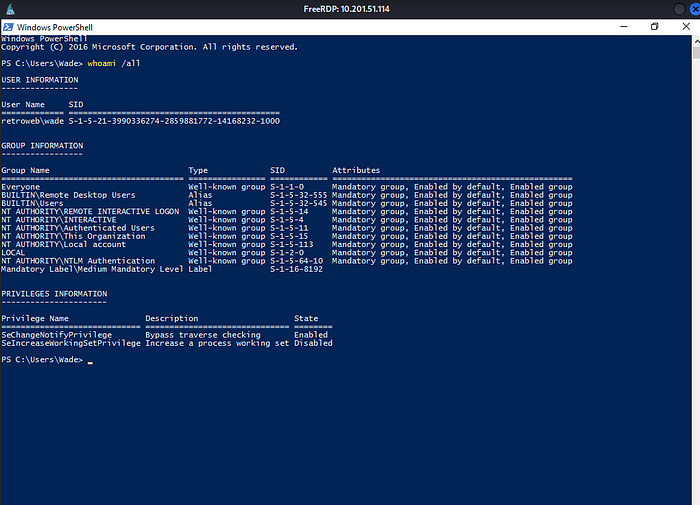Image resolution: width=700 pixels, height=505 pixels.
Task: Click 'BUILTIN\Users' group name
Action: tap(32, 203)
